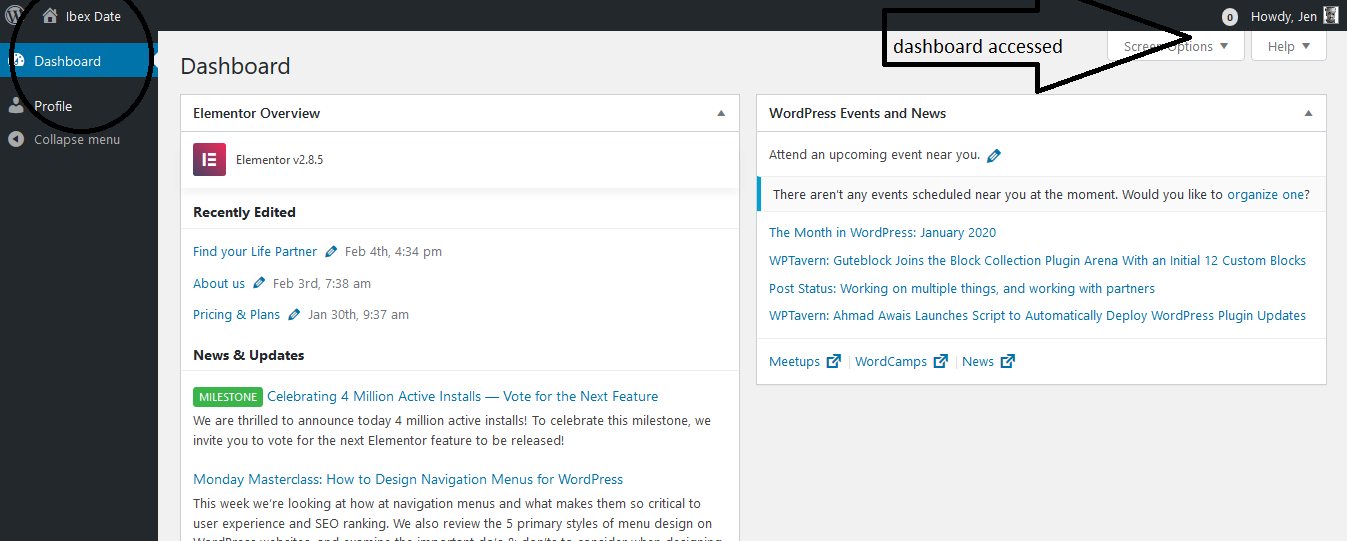The width and height of the screenshot is (1347, 541).
Task: Click the Elementor logo icon
Action: click(209, 159)
